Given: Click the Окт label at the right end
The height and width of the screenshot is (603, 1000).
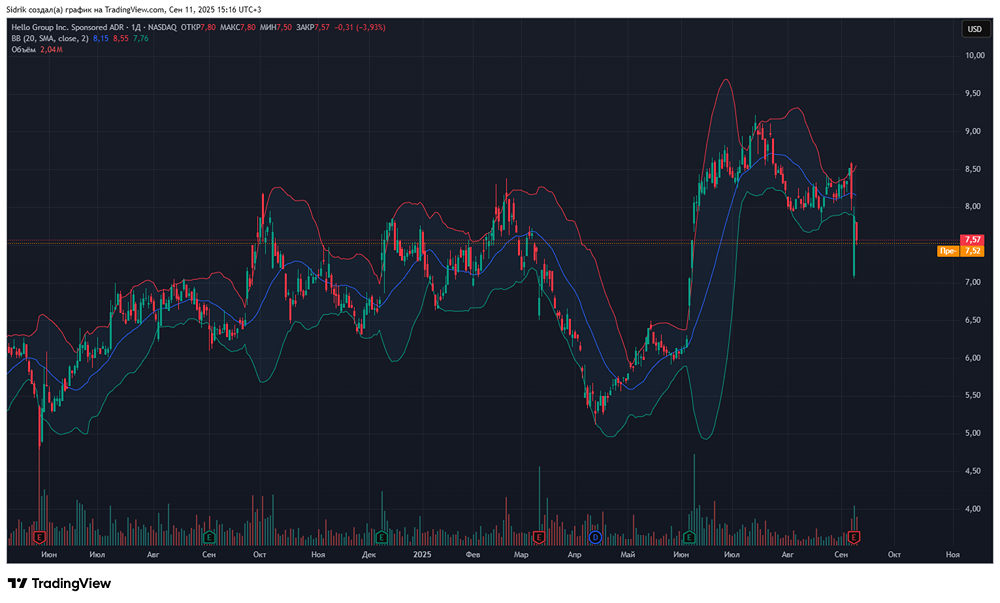Looking at the screenshot, I should (x=895, y=553).
